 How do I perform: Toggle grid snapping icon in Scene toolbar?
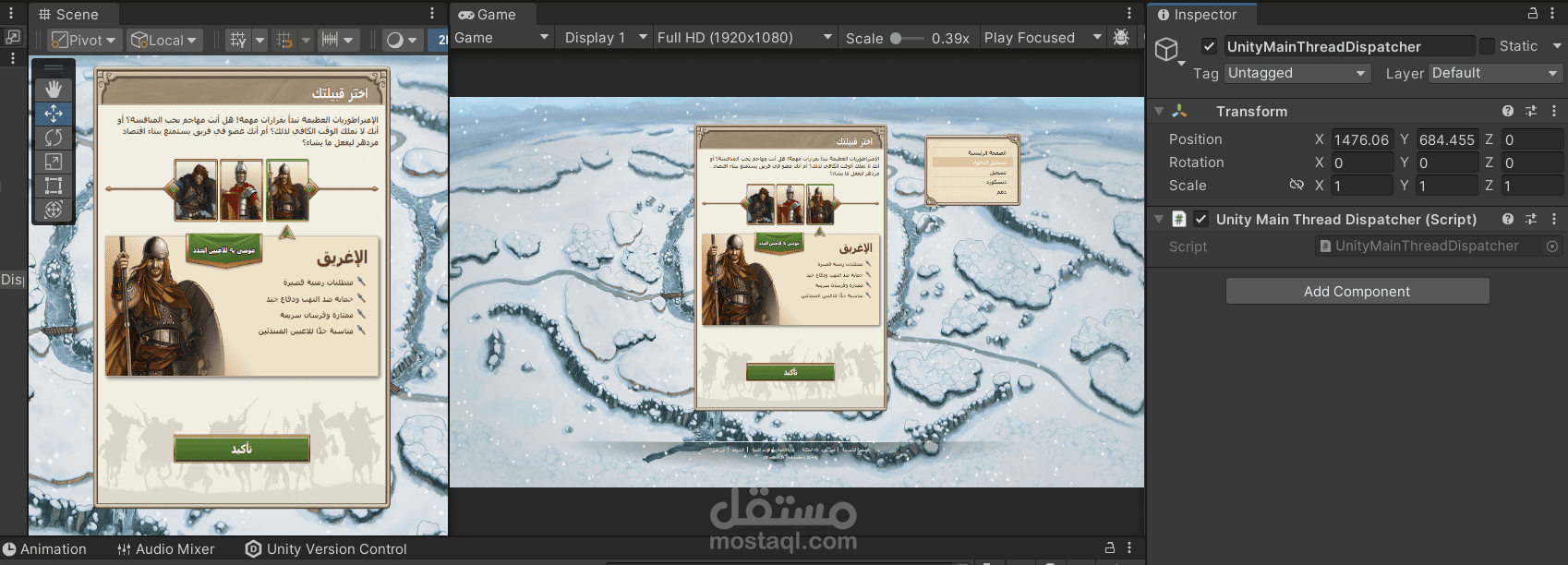click(284, 40)
